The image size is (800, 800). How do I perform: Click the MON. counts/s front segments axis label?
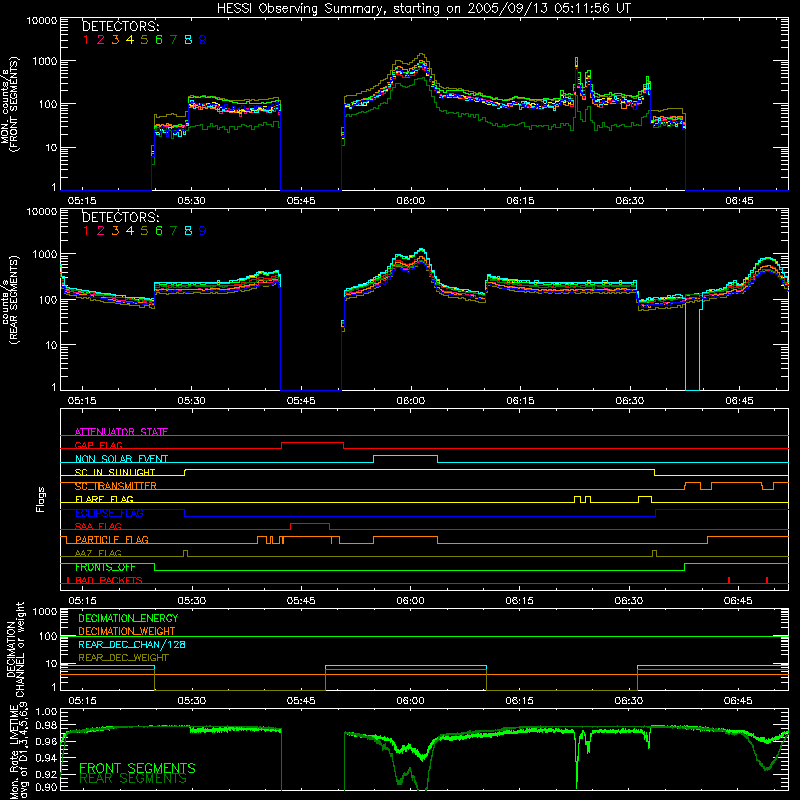tap(9, 104)
